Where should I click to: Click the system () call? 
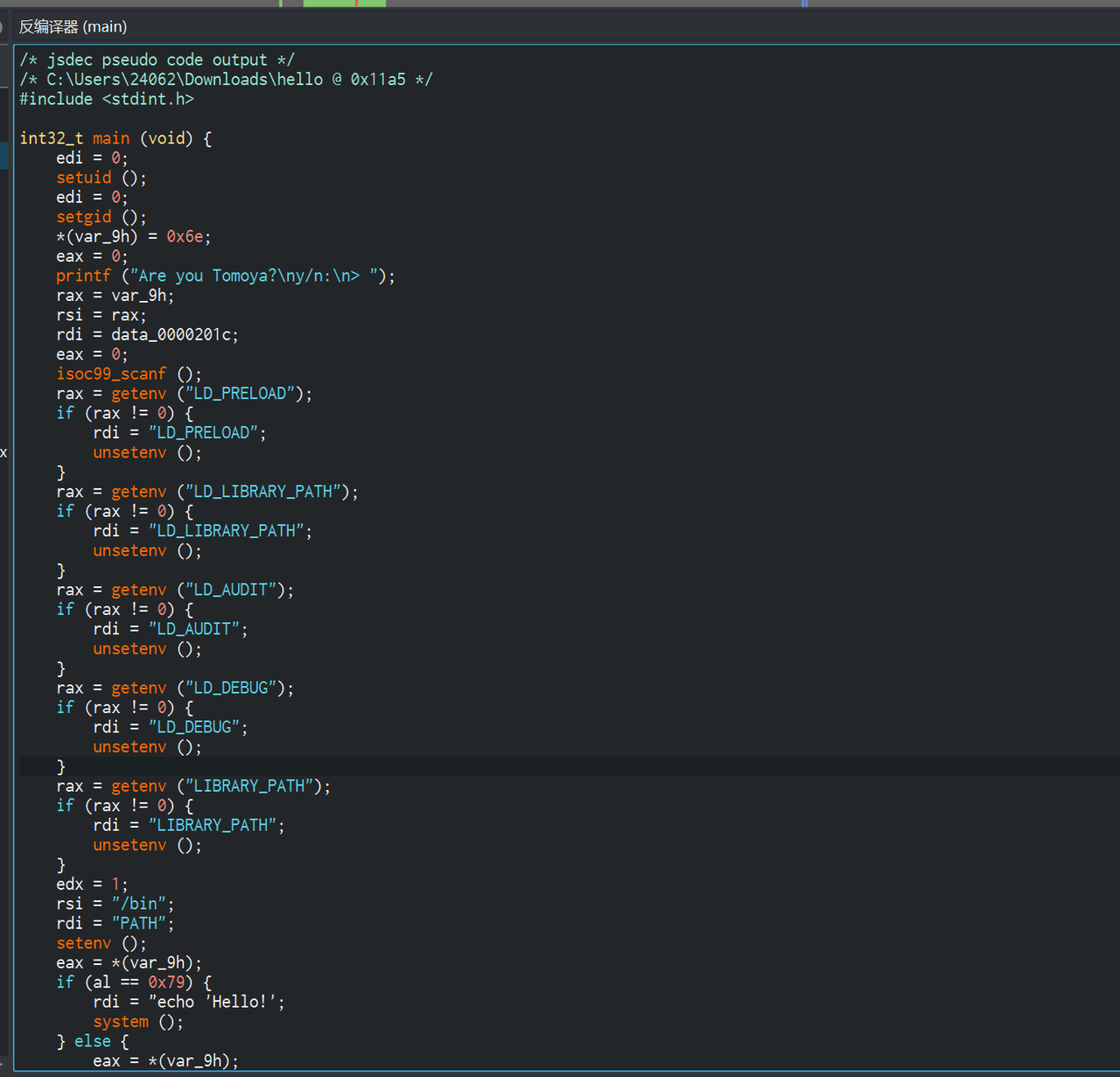(138, 1022)
